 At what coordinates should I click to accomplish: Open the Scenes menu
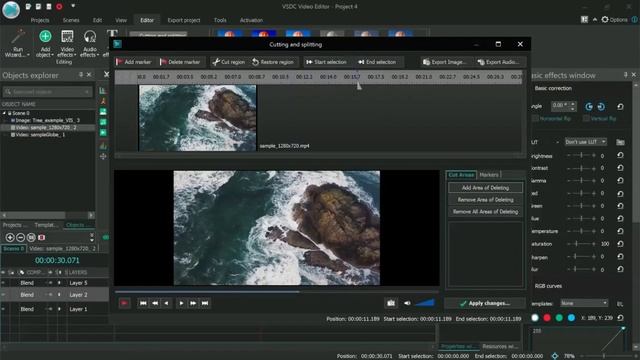click(71, 20)
